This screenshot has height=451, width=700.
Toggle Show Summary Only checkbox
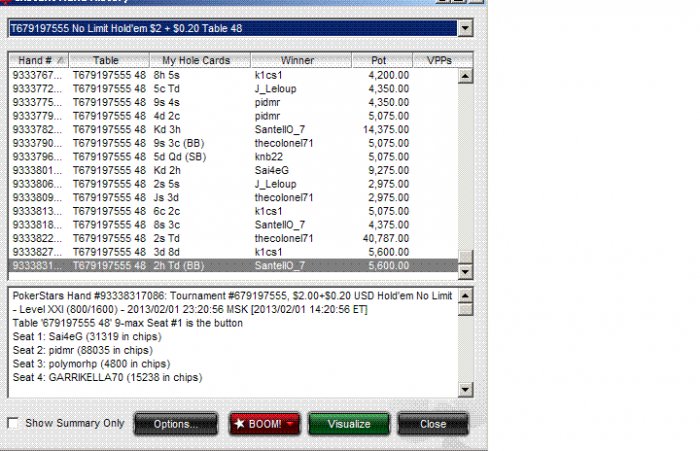(13, 423)
